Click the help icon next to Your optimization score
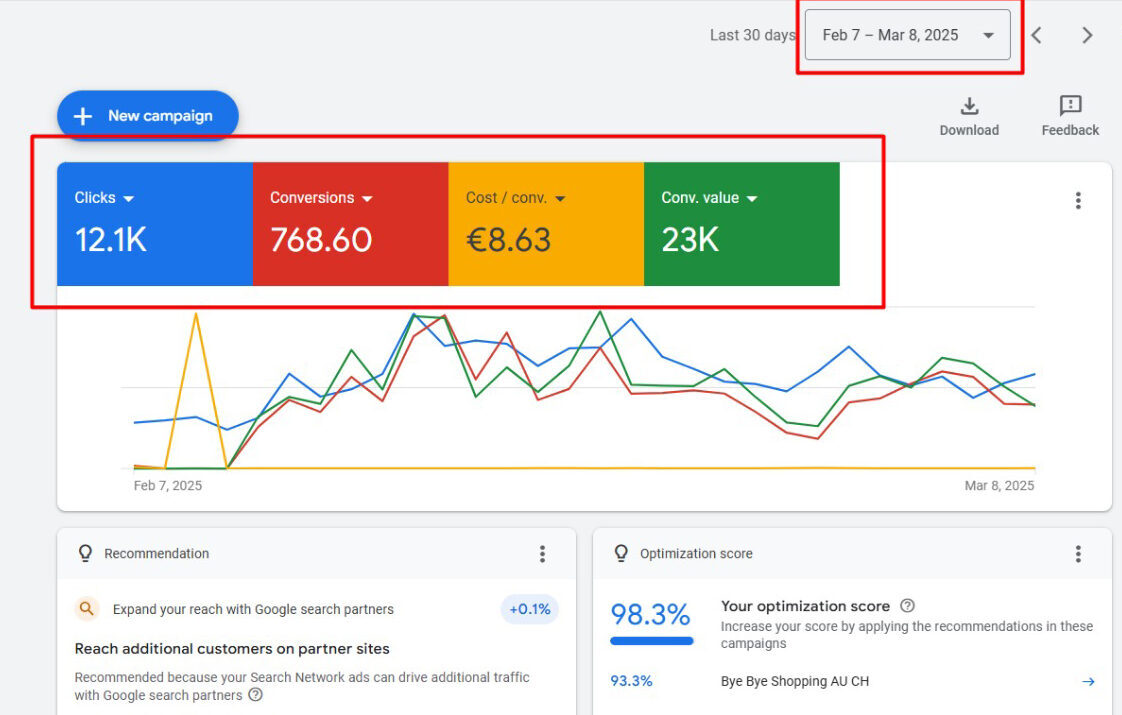1122x715 pixels. click(907, 605)
